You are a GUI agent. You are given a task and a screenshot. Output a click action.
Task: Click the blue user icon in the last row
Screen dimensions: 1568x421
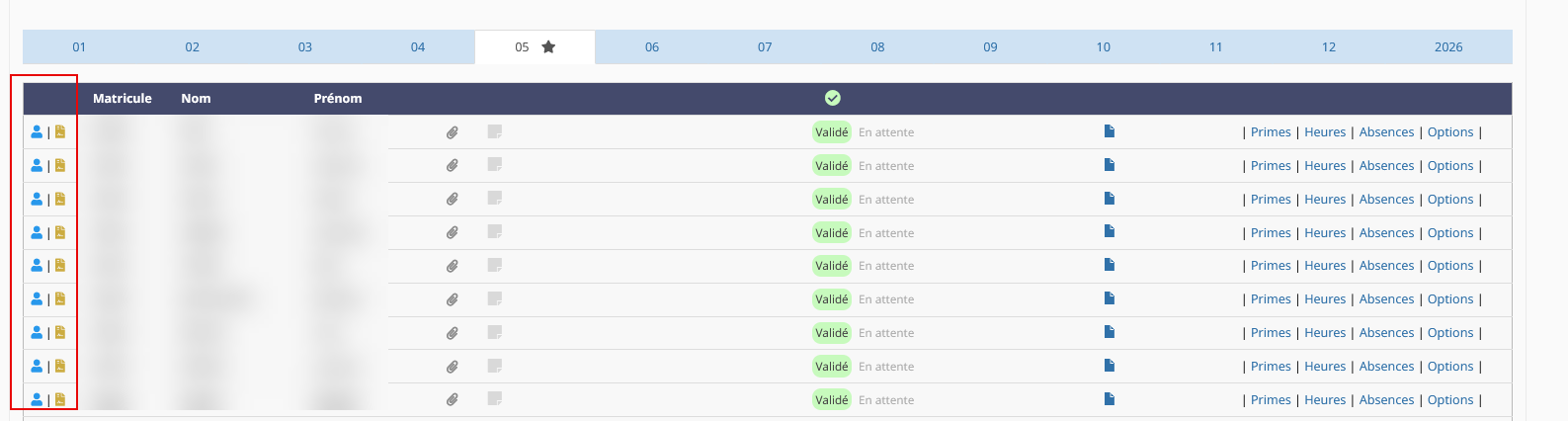pyautogui.click(x=37, y=399)
